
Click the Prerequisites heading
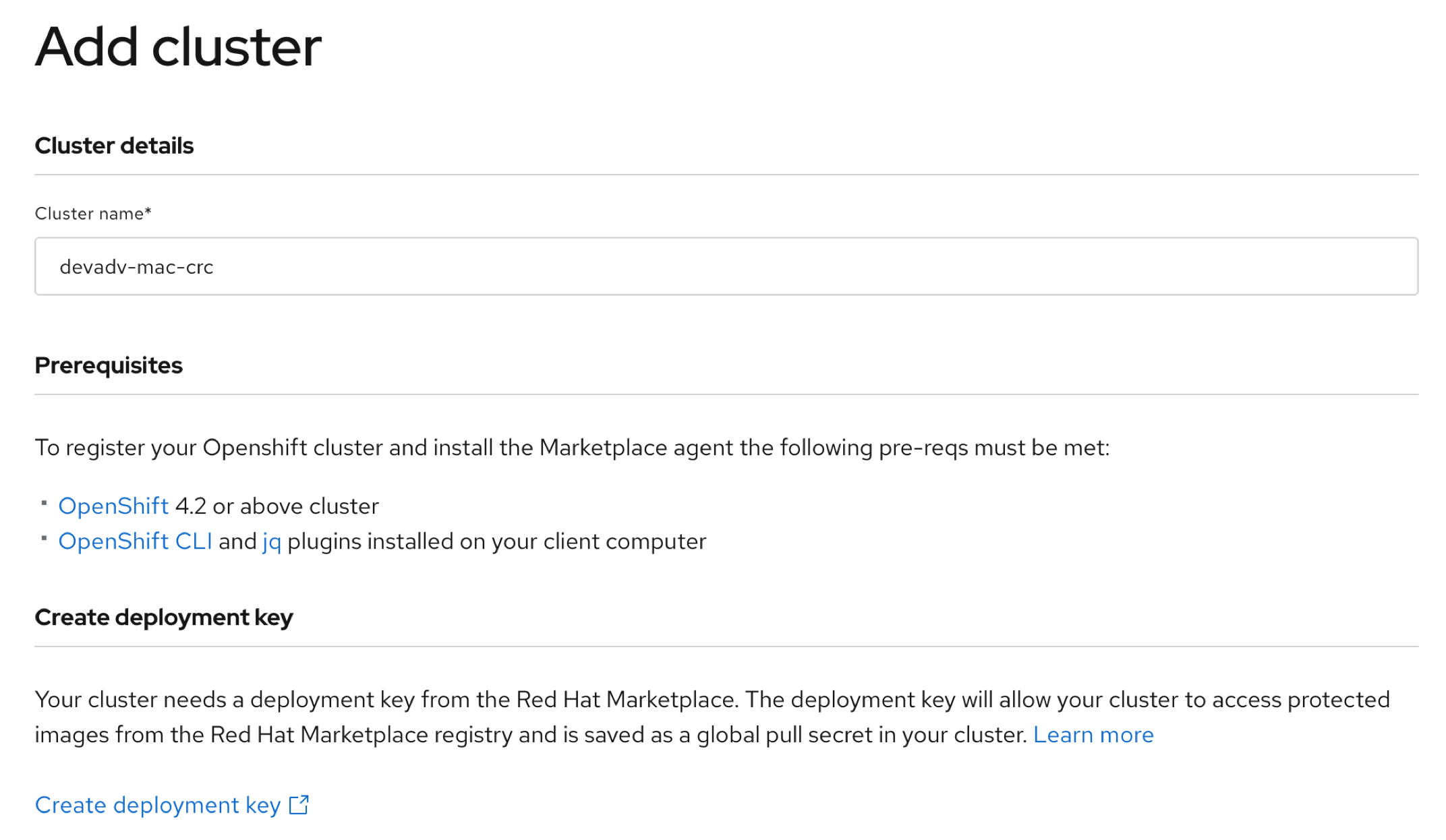point(109,365)
